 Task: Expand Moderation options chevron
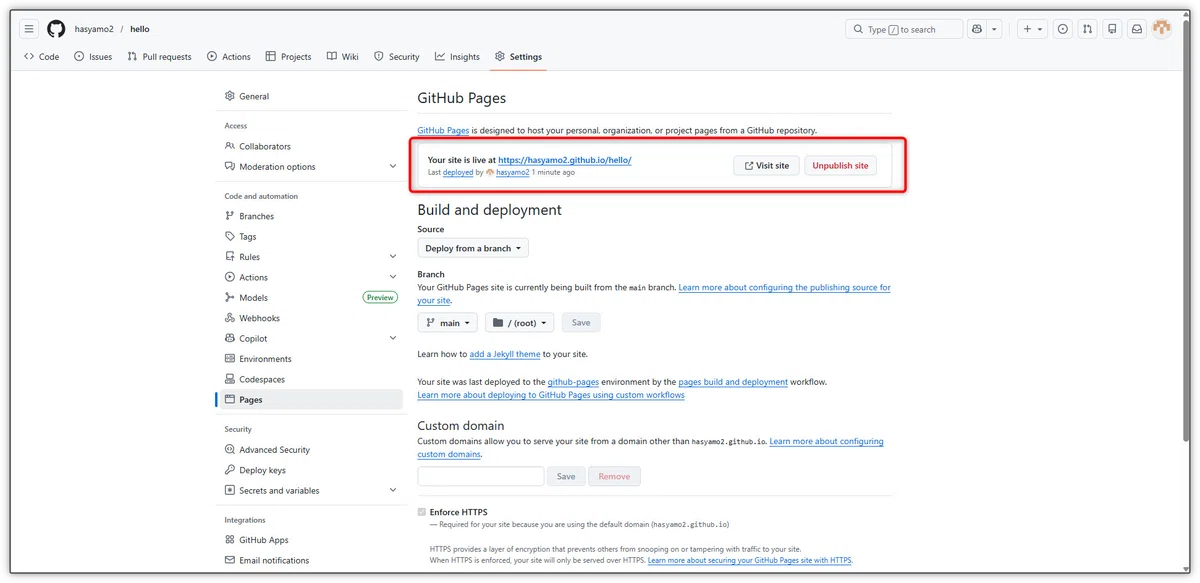click(x=392, y=167)
